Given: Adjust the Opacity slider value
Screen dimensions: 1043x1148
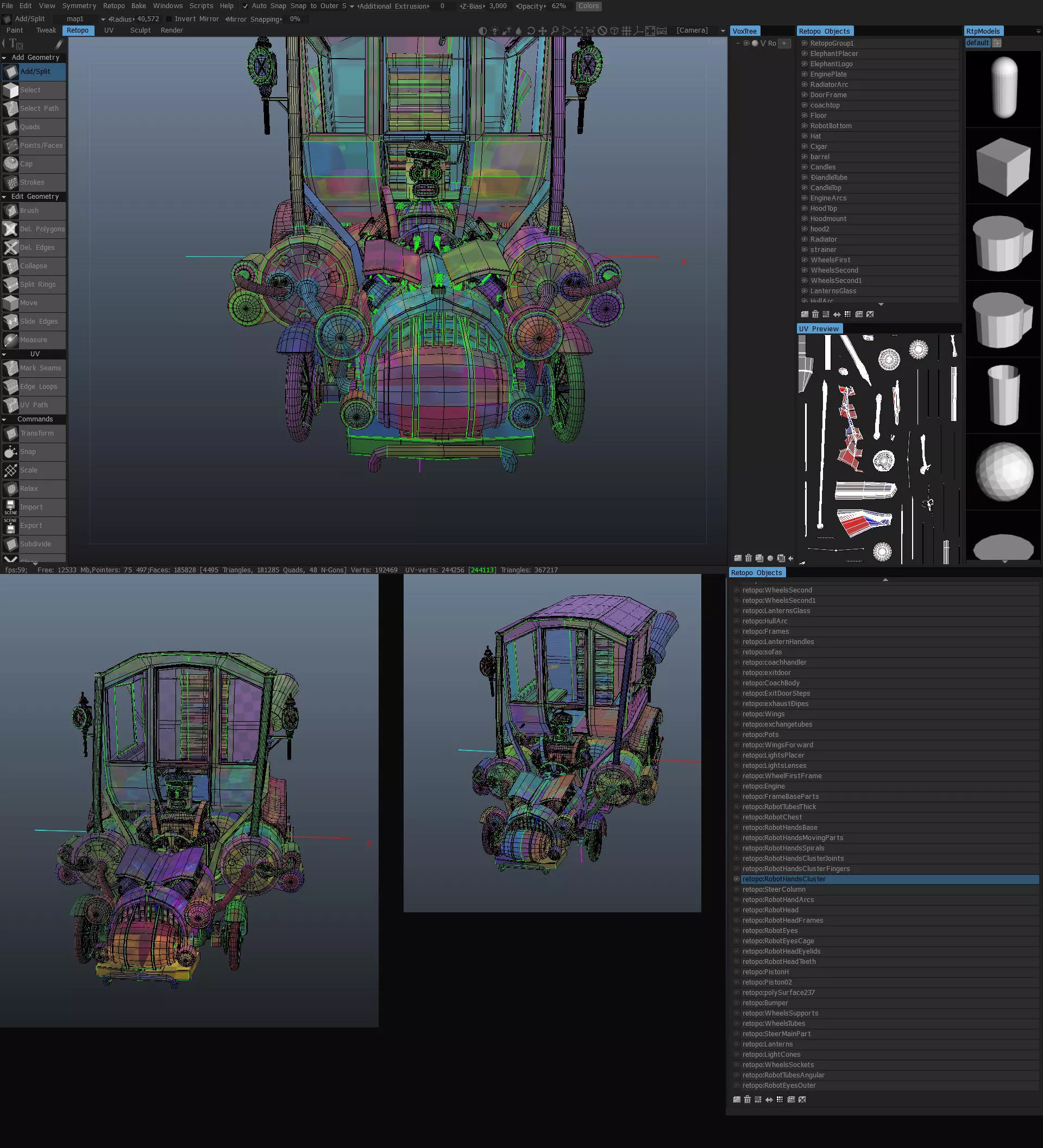Looking at the screenshot, I should click(x=558, y=5).
